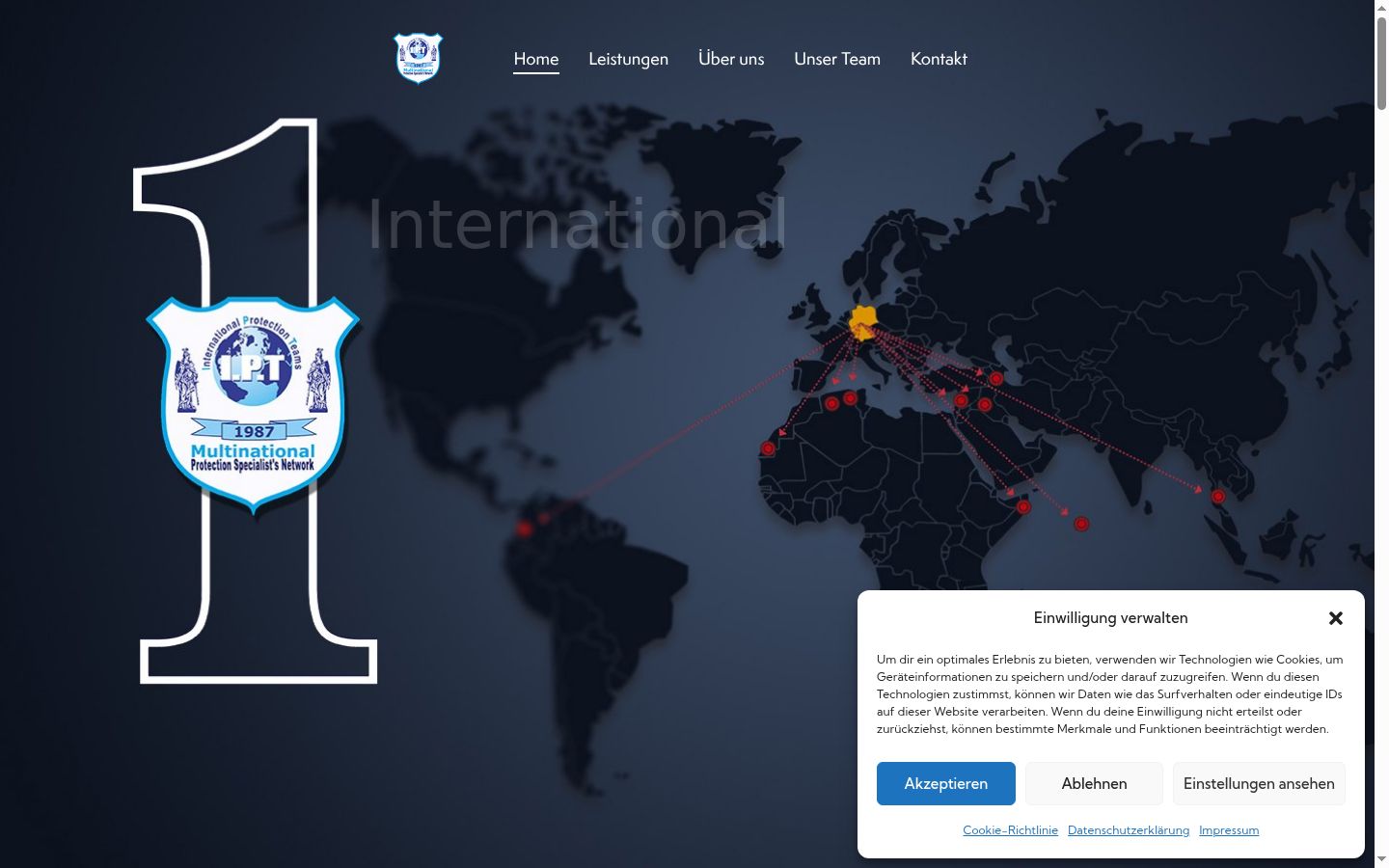
Task: Go to the Über uns page
Action: click(x=731, y=59)
